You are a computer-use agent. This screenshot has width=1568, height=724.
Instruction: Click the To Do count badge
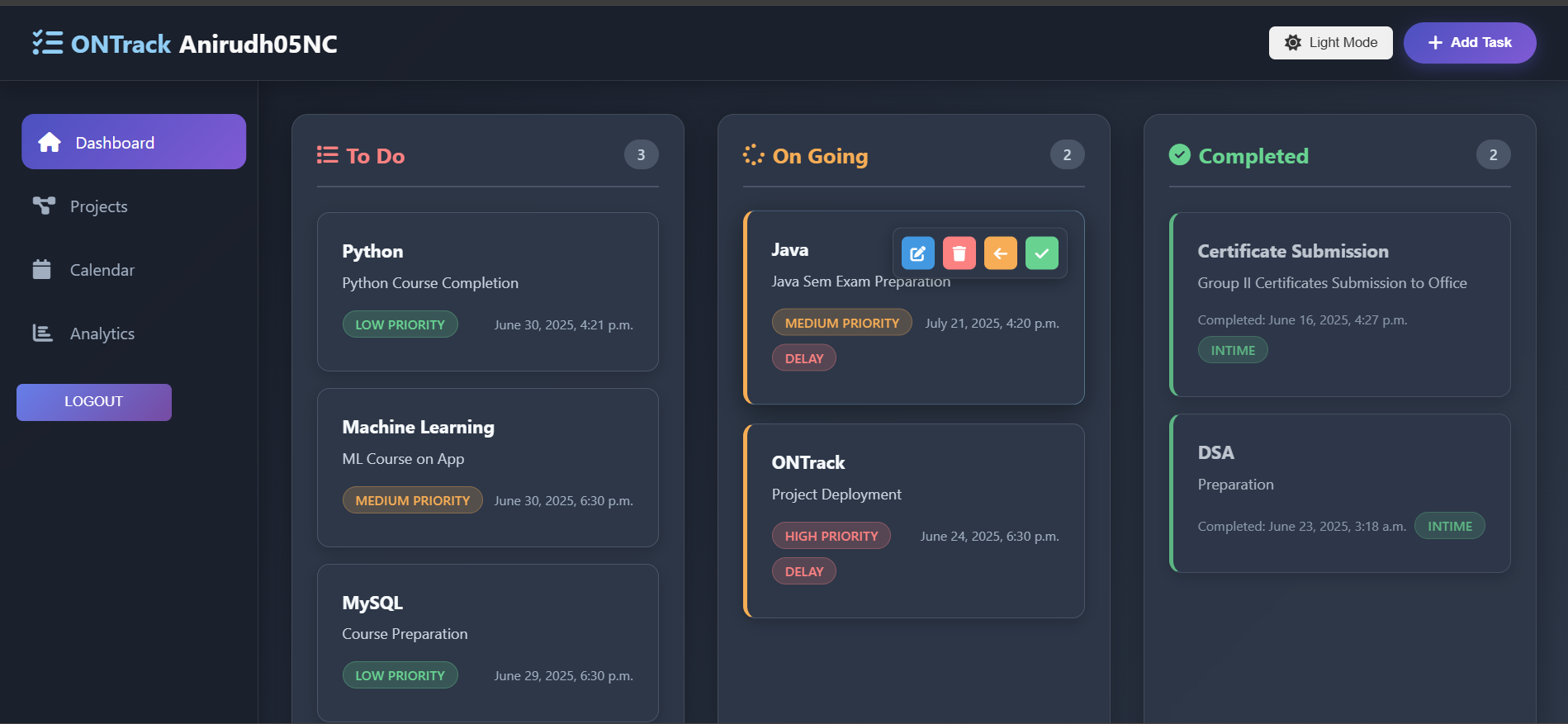click(641, 155)
